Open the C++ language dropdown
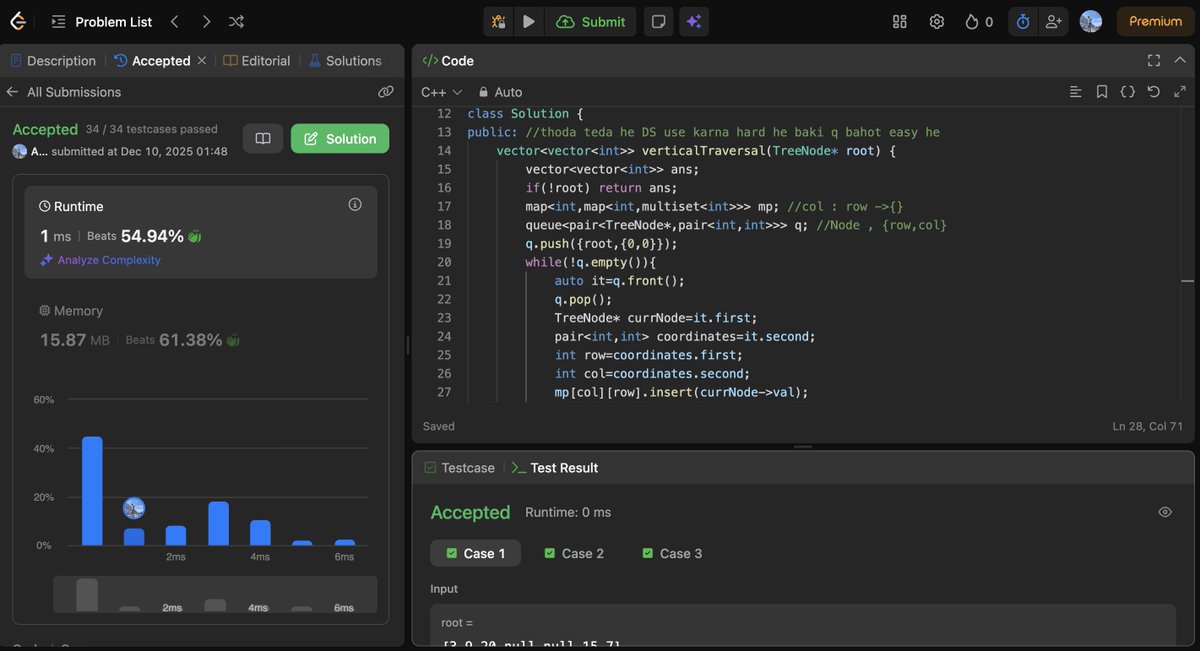This screenshot has width=1200, height=651. [x=441, y=92]
